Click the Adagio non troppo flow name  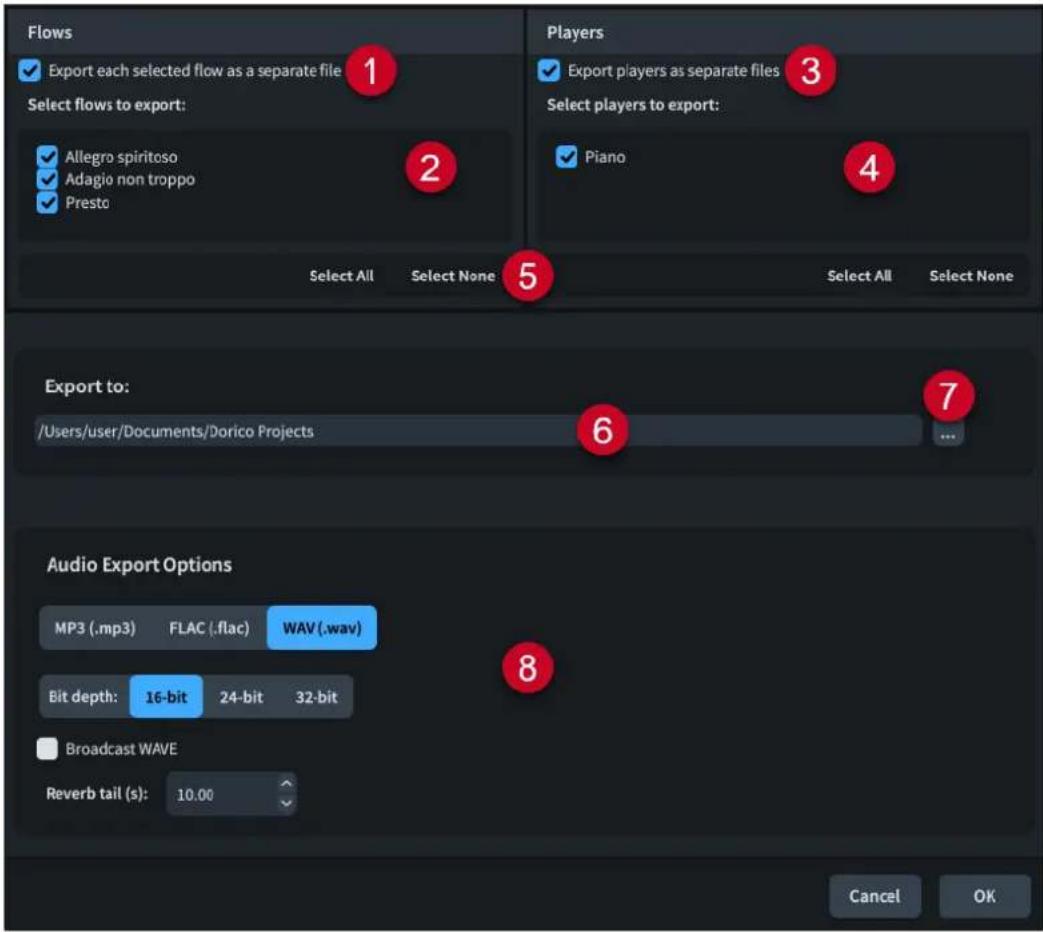coord(130,180)
